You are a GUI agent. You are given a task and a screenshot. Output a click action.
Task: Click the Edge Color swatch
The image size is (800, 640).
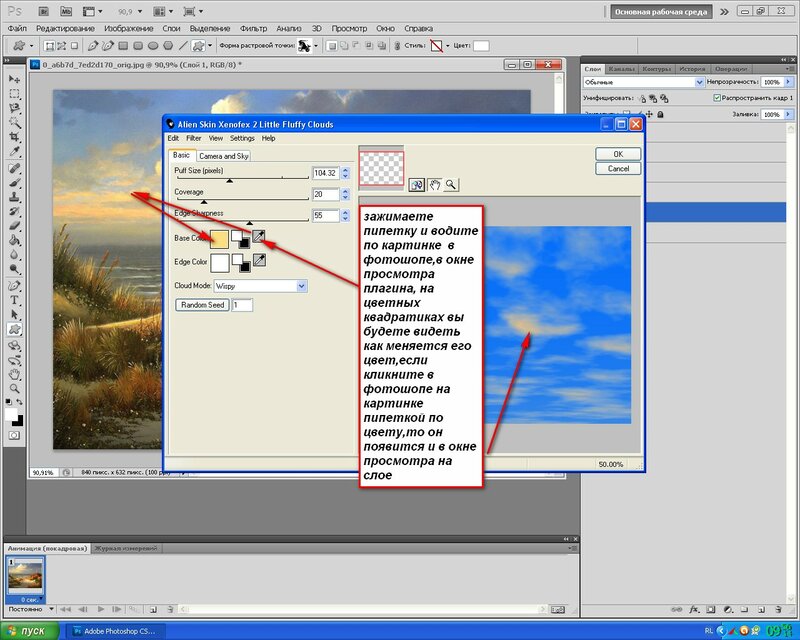[x=219, y=263]
